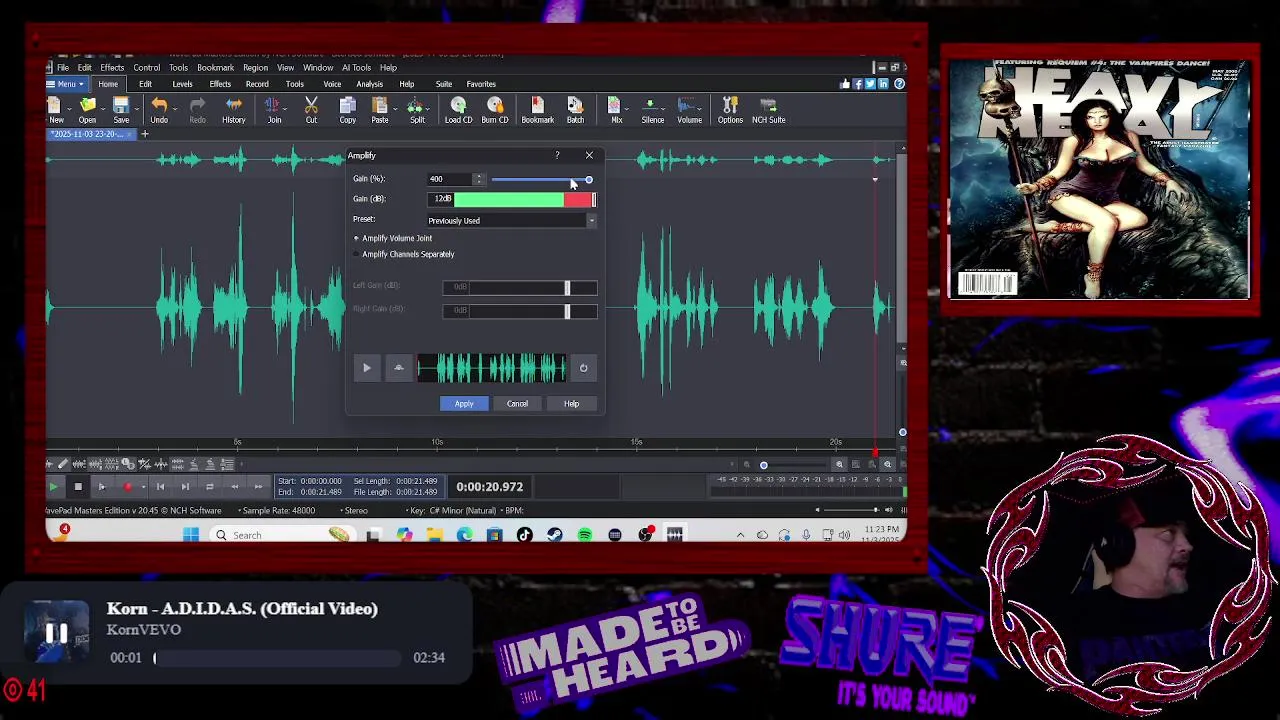Click the green main Play button
This screenshot has height=720, width=1280.
[53, 487]
